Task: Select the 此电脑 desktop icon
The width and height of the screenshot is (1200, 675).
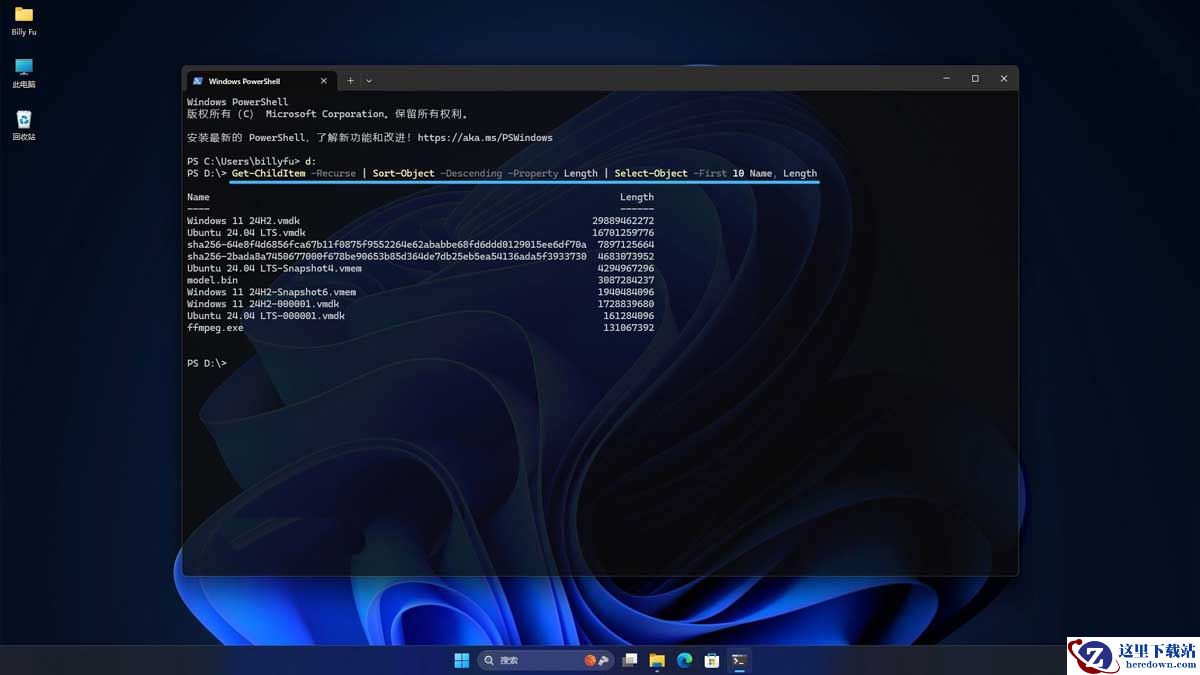Action: (24, 73)
